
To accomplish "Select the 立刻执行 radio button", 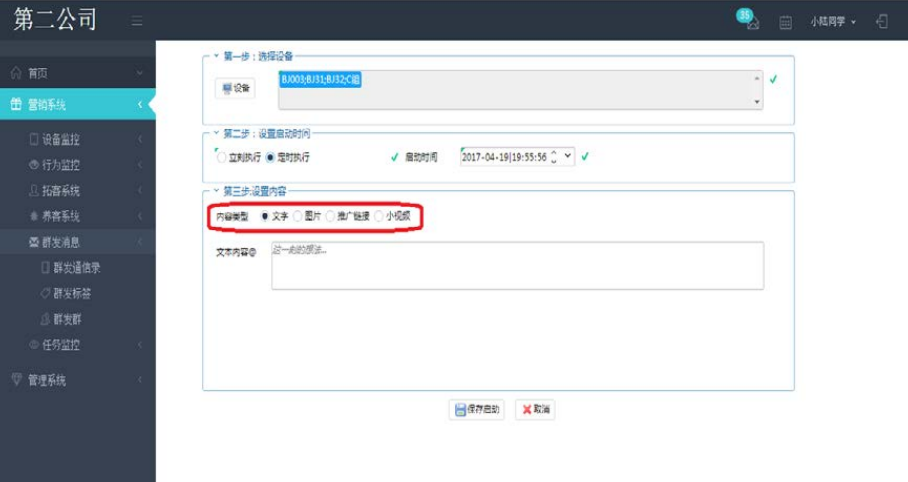I will click(221, 157).
